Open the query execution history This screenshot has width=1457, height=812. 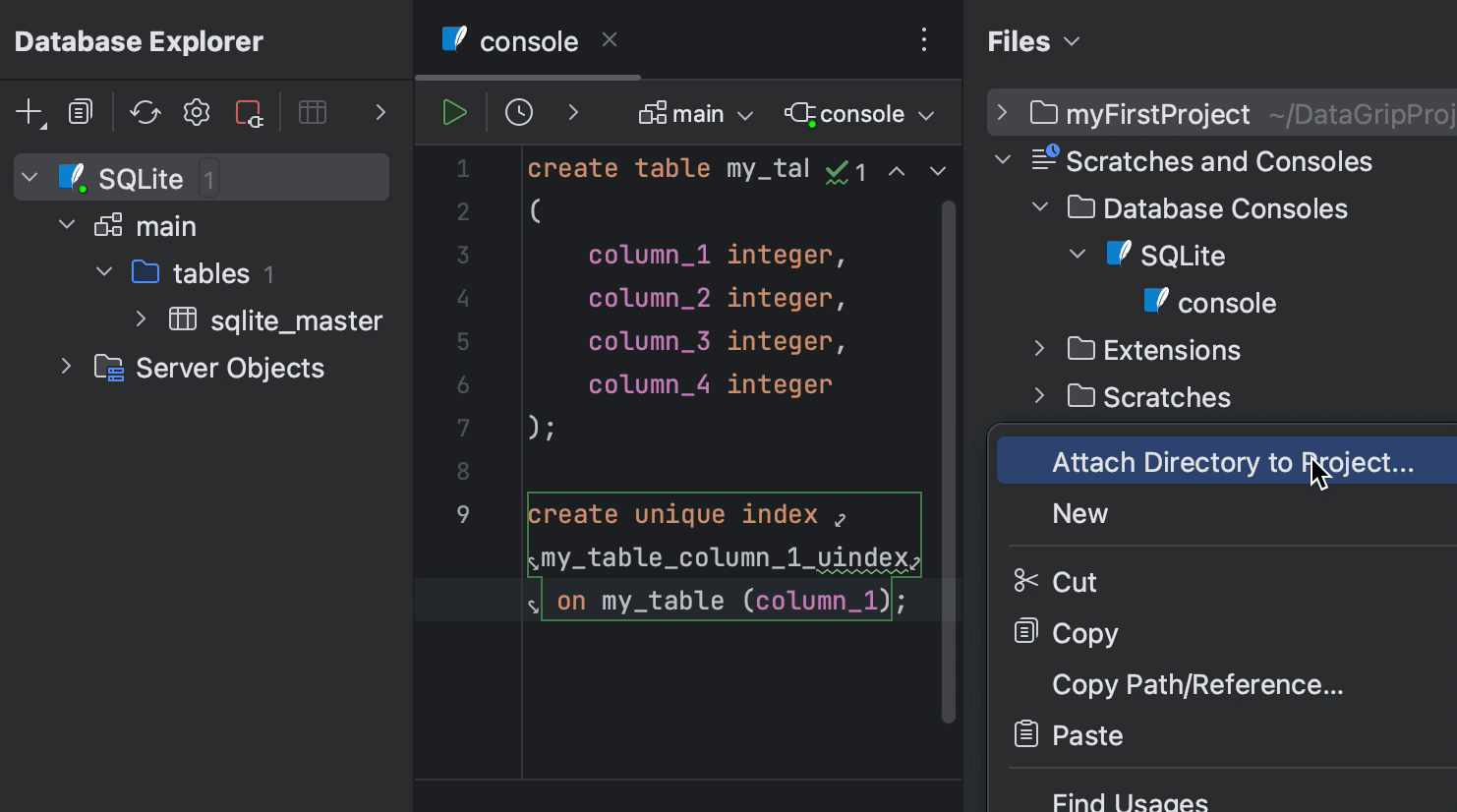(x=518, y=112)
